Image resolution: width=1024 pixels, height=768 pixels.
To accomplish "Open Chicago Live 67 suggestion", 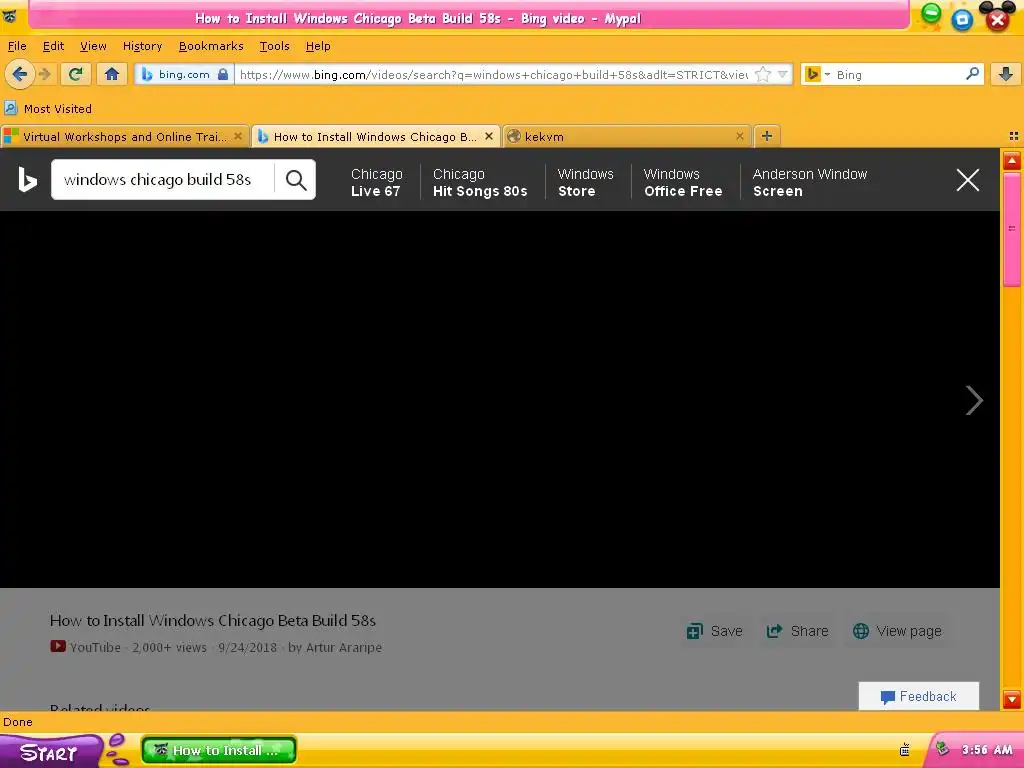I will click(x=376, y=182).
